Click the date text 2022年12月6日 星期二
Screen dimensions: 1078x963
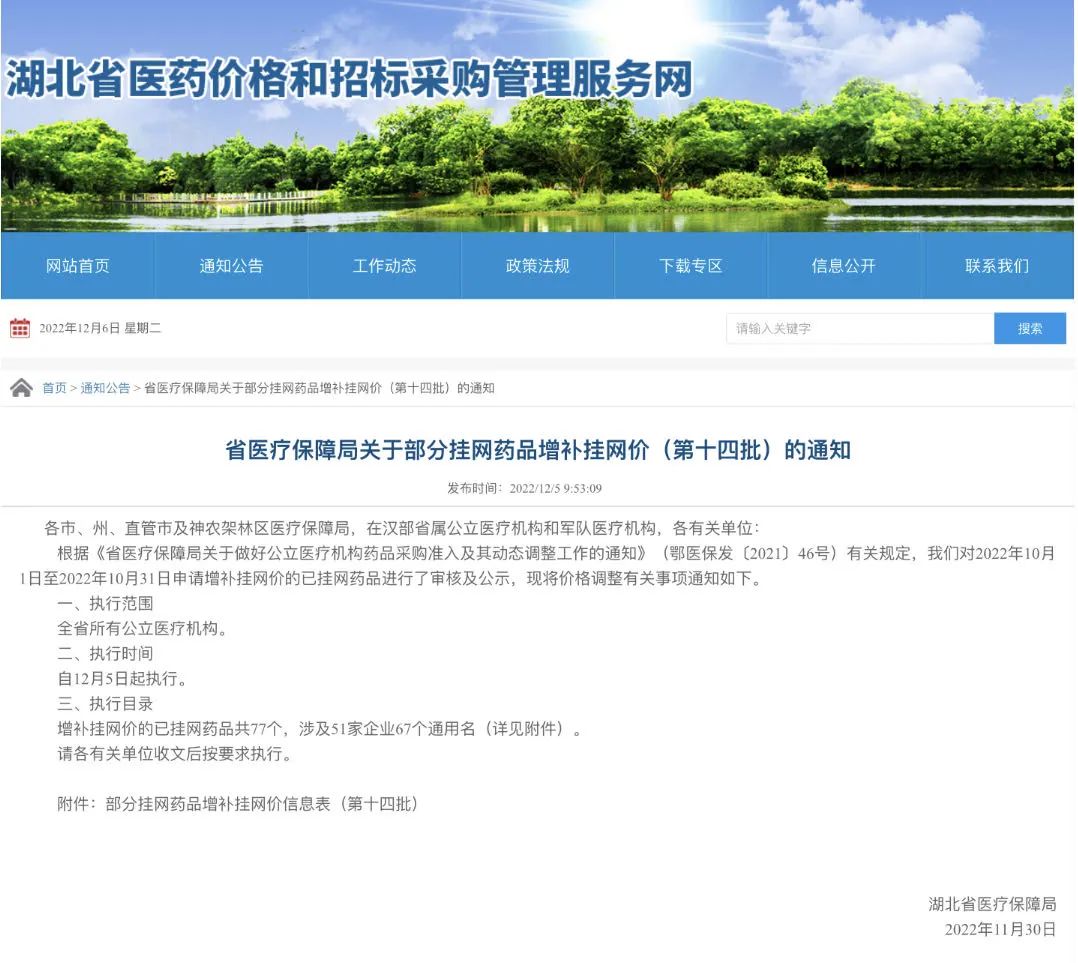(x=100, y=329)
